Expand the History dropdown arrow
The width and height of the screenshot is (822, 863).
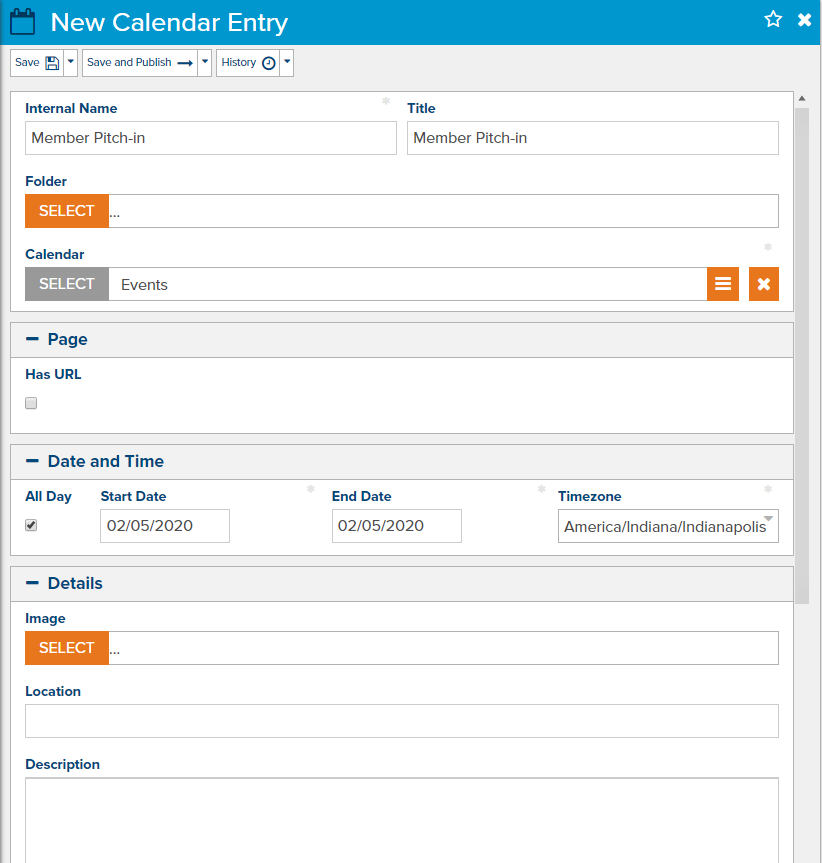coord(287,63)
